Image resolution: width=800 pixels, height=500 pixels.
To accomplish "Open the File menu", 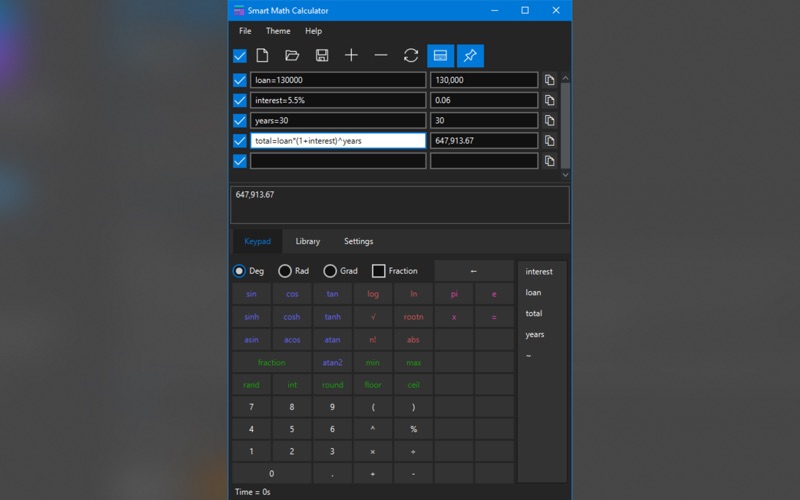I will click(245, 31).
